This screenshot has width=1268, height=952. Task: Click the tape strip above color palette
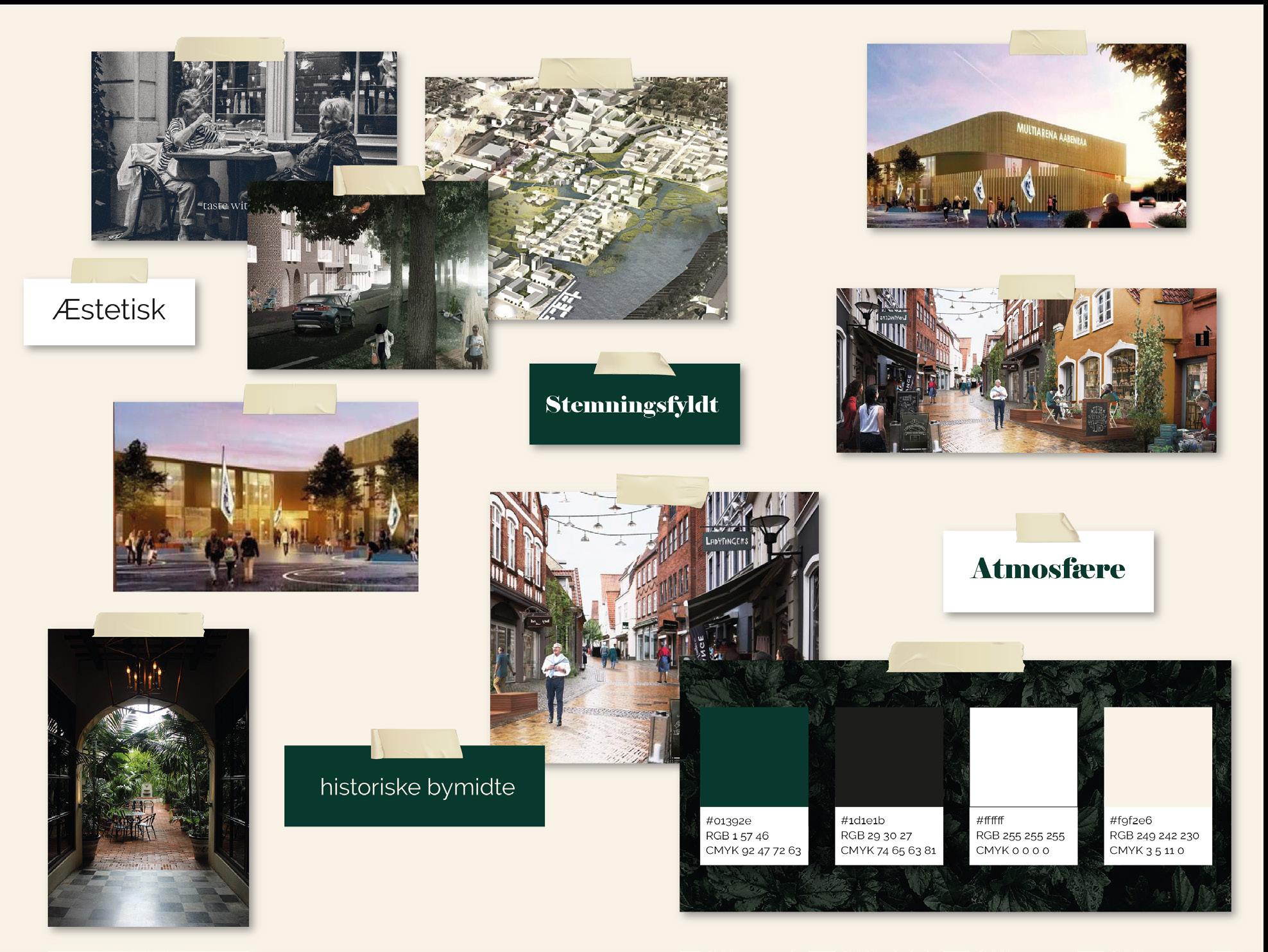tap(955, 657)
